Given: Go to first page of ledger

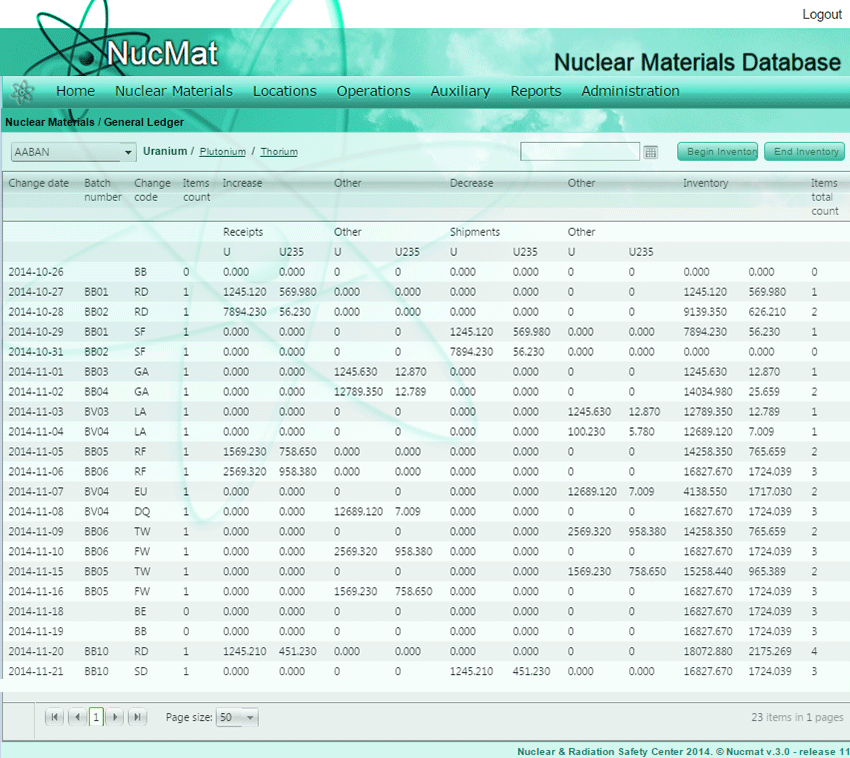Looking at the screenshot, I should pos(55,717).
